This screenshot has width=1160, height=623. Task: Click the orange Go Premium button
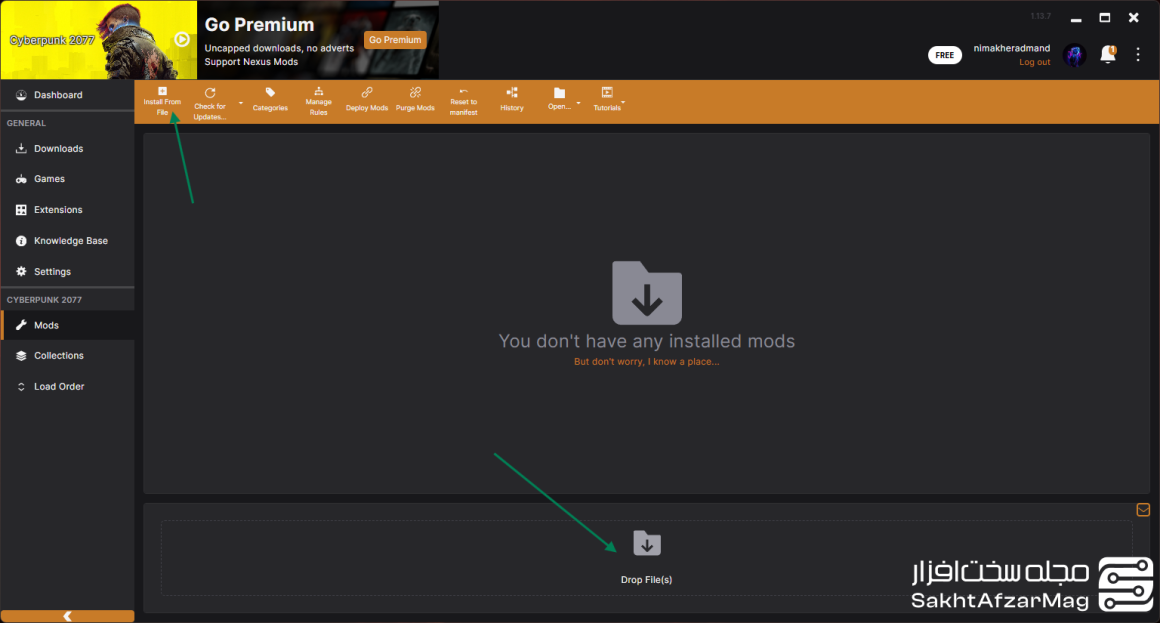click(x=395, y=40)
